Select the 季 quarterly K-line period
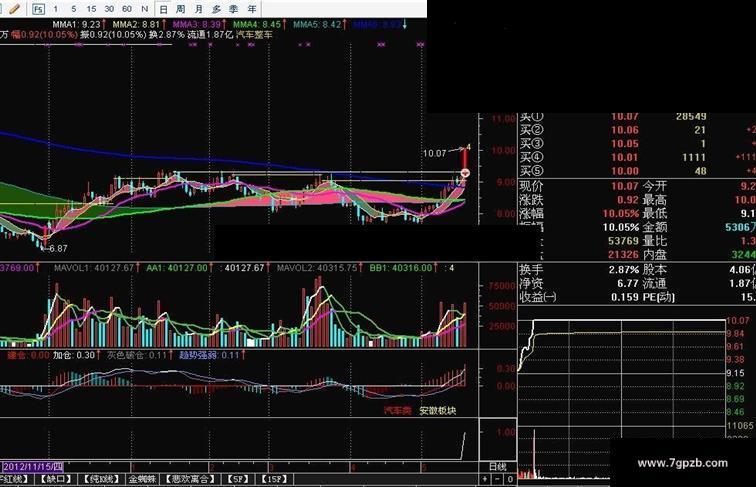 pyautogui.click(x=234, y=9)
